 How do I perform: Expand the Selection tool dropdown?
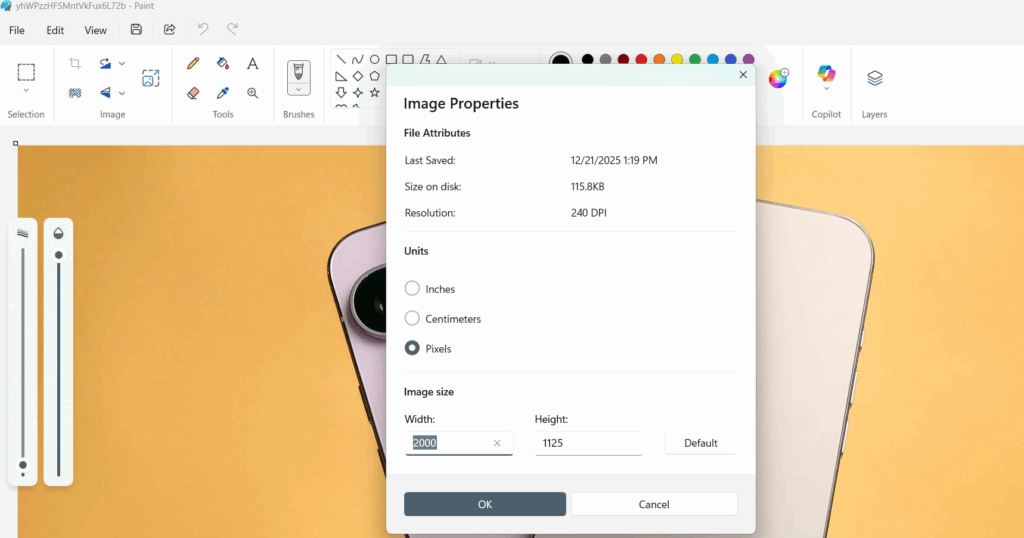pyautogui.click(x=26, y=91)
